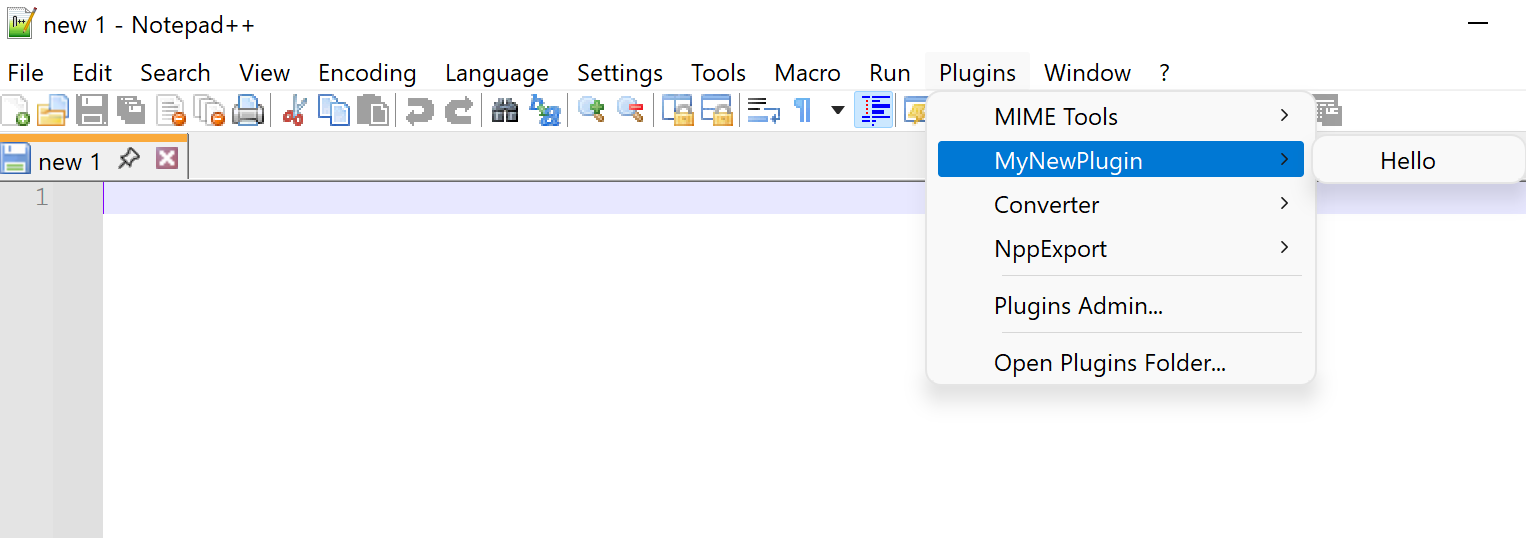Open the Macro menu

[x=808, y=73]
